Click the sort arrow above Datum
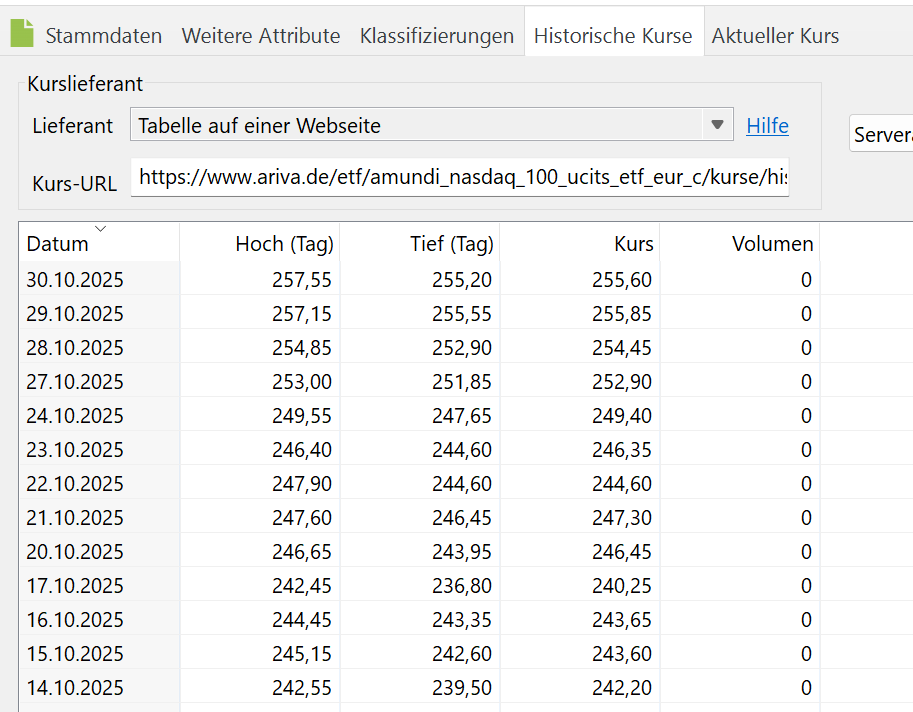 [x=100, y=229]
